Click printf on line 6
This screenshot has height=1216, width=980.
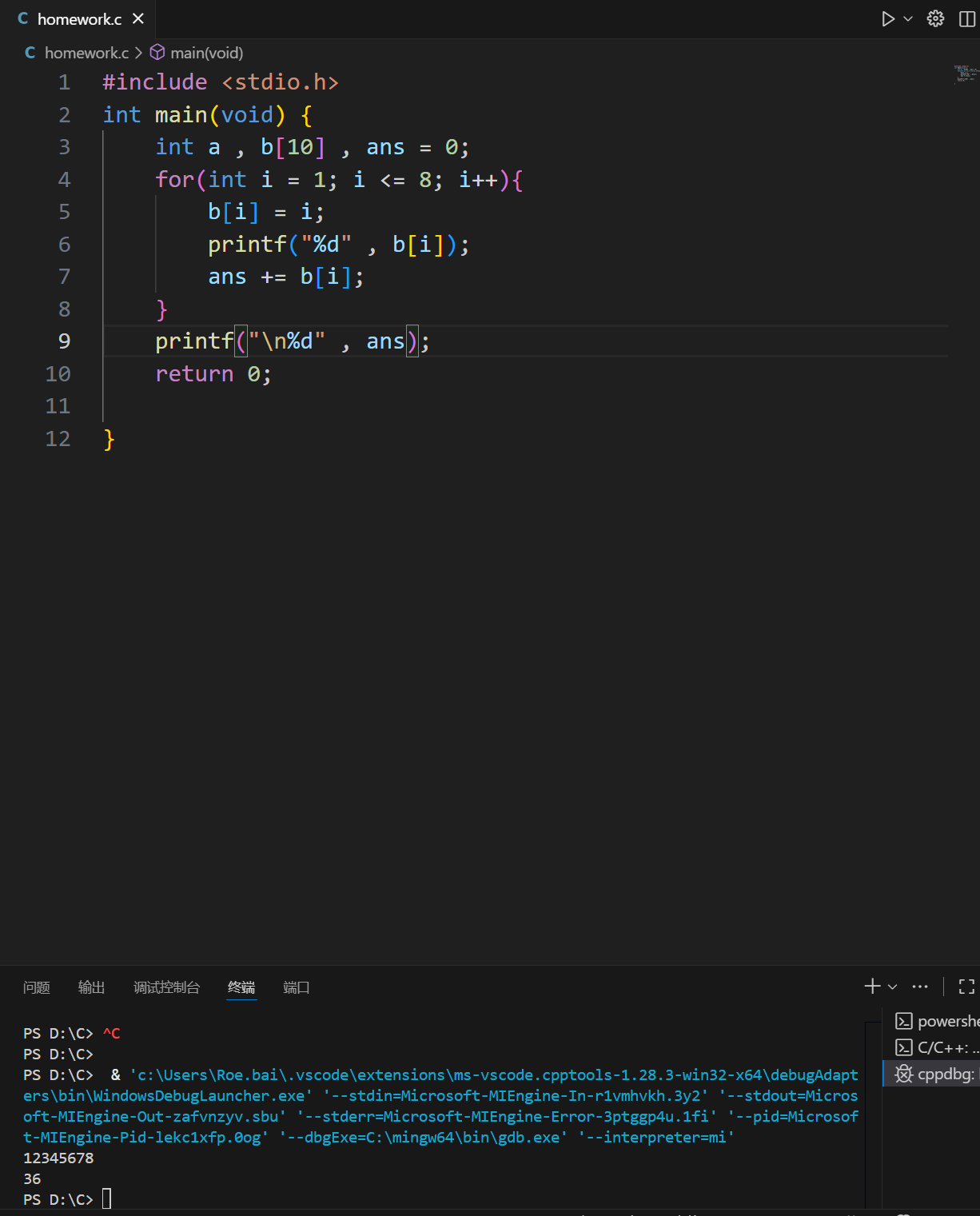pyautogui.click(x=247, y=245)
